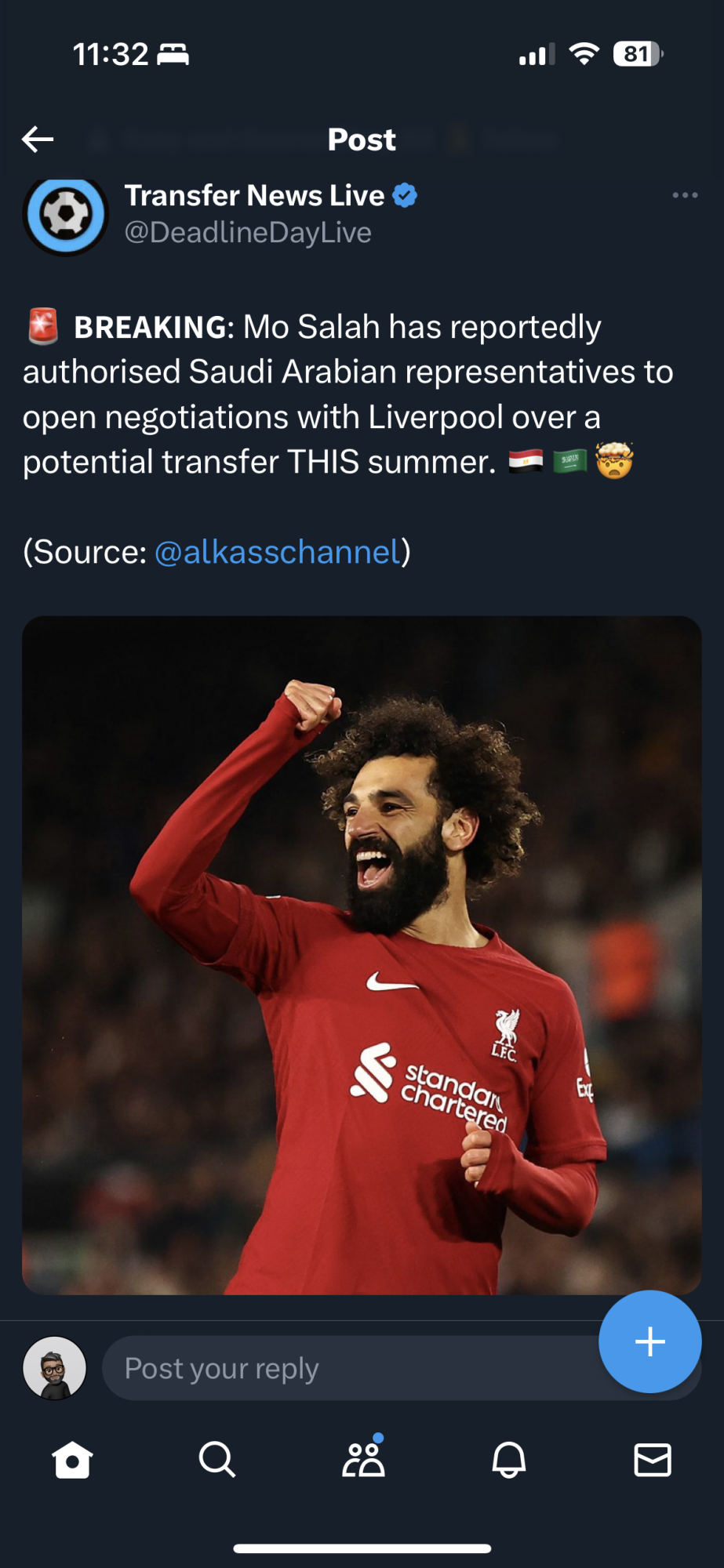Open the Messages envelope tab
Image resolution: width=724 pixels, height=1568 pixels.
653,1460
